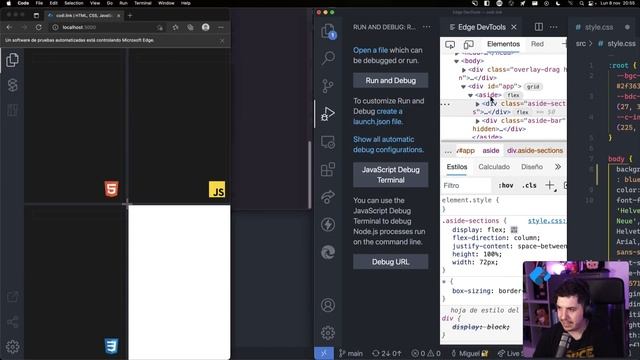Open the Source Control view

(x=328, y=86)
